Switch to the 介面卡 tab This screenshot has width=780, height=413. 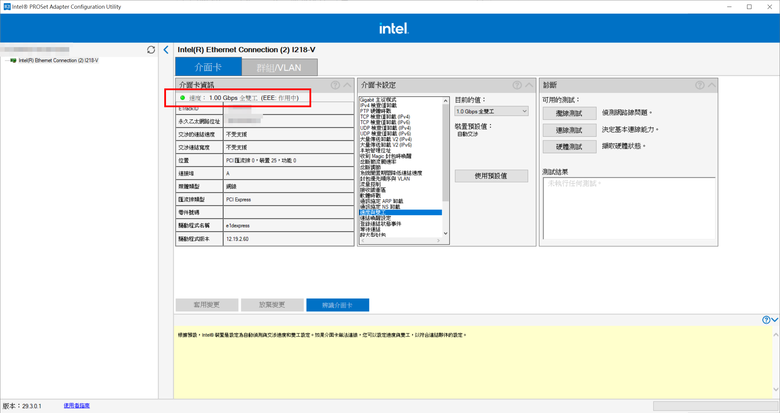click(x=208, y=67)
